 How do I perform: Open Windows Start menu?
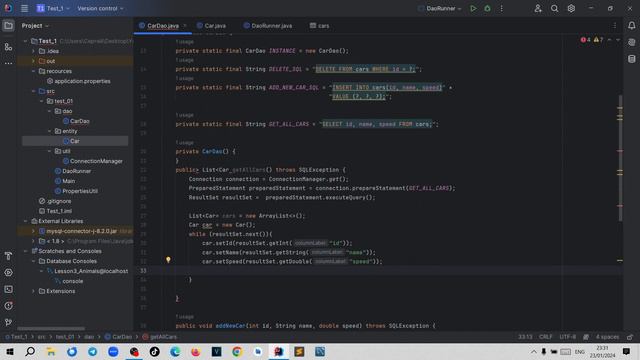[10, 351]
